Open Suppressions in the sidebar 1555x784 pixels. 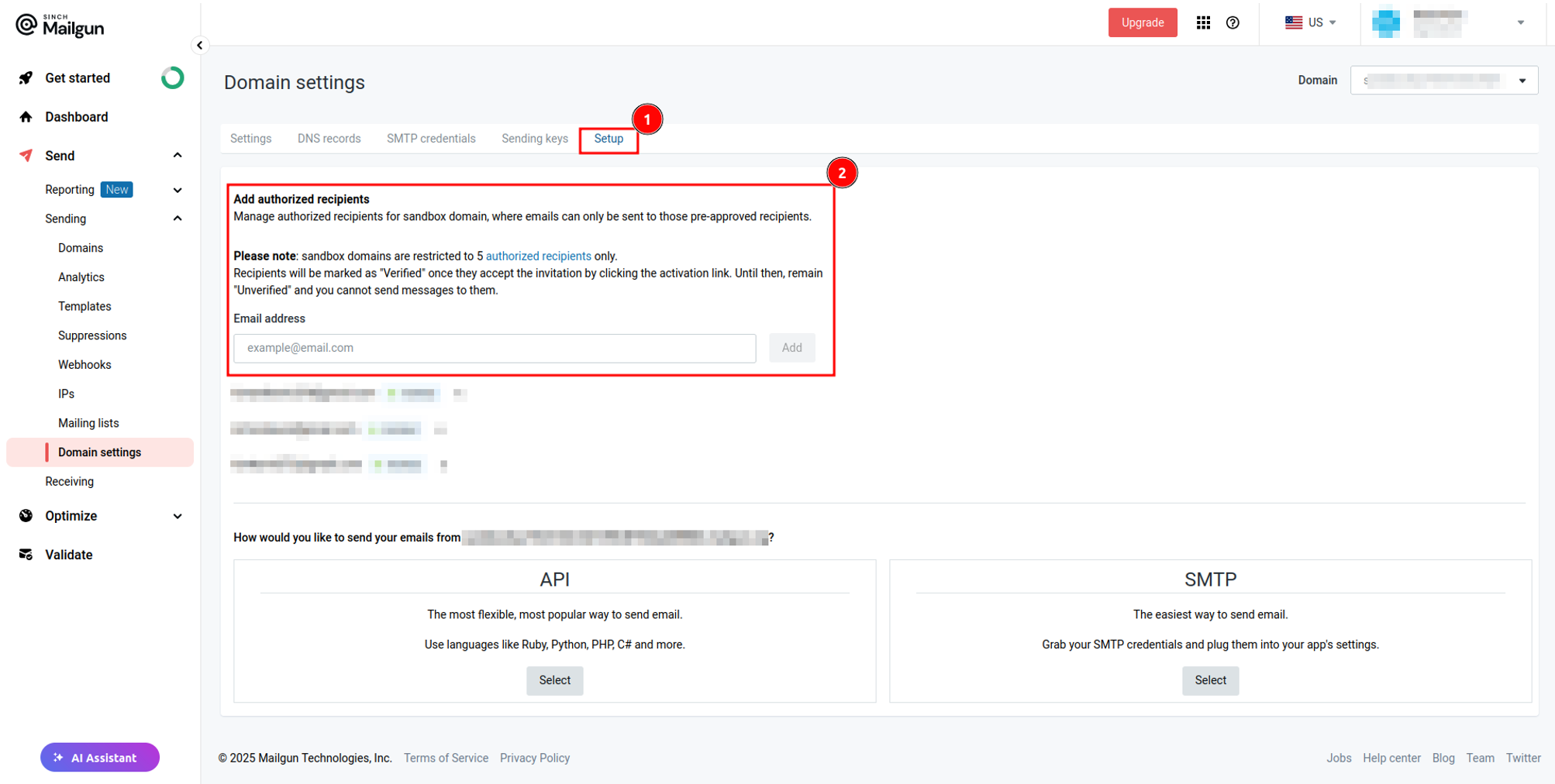point(92,335)
